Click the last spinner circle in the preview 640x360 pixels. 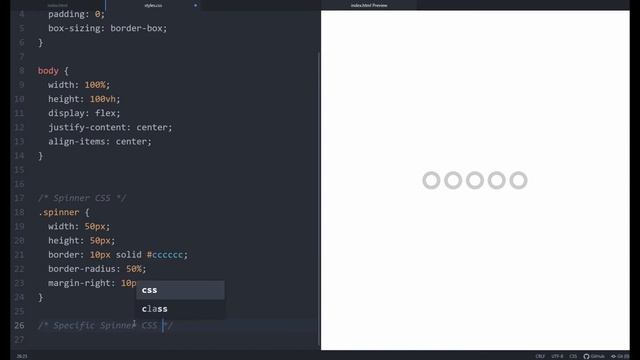(x=518, y=180)
